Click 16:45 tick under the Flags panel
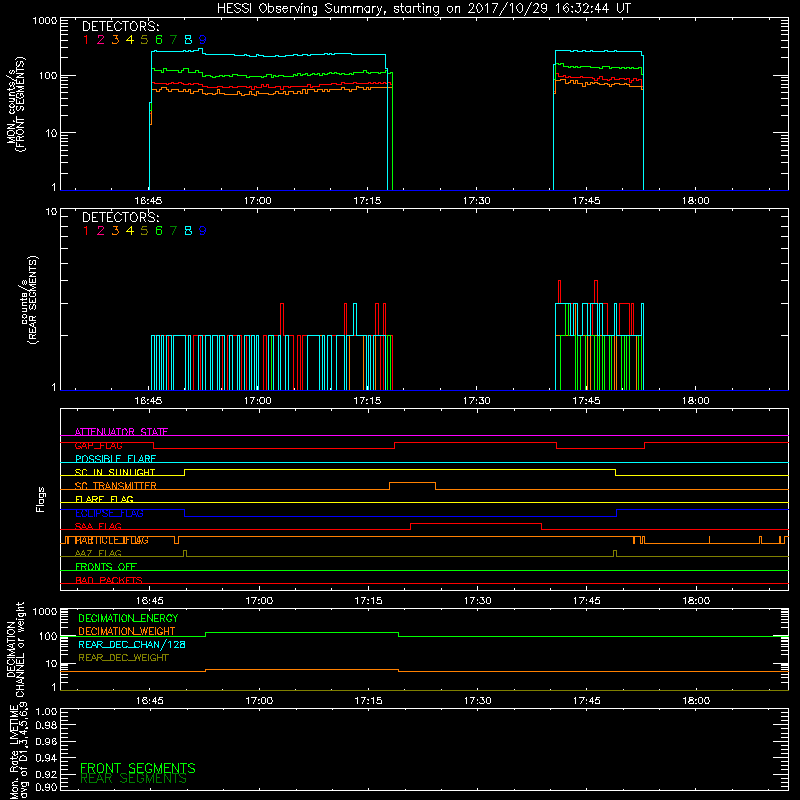The image size is (800, 800). (150, 601)
